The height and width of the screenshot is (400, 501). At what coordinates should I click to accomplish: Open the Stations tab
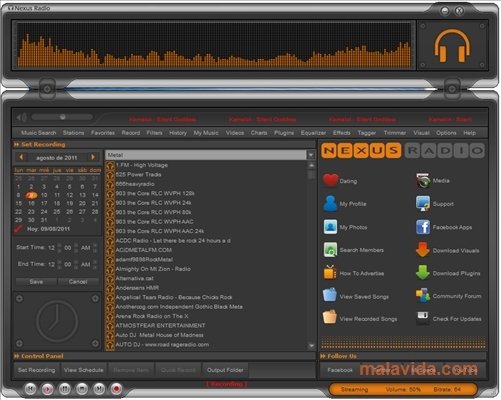tap(73, 133)
